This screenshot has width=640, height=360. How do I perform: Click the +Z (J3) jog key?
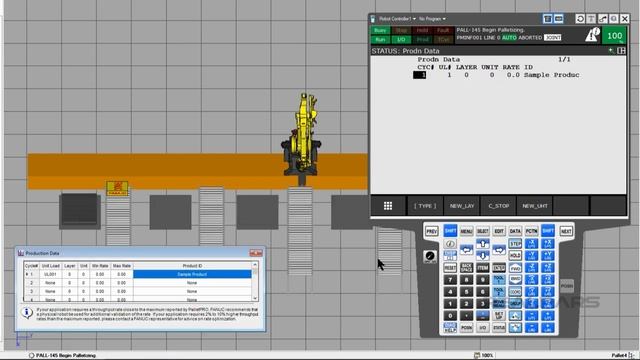[548, 268]
